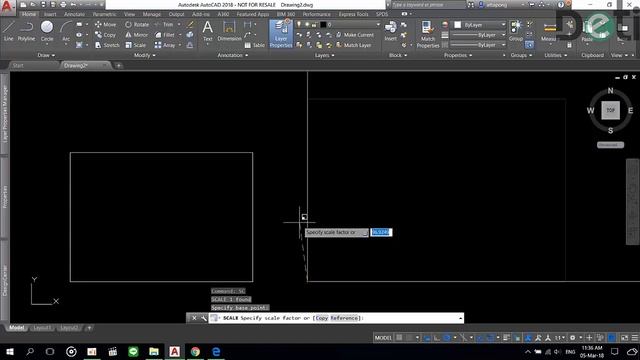Viewport: 640px width, 360px height.
Task: Click the Group icon
Action: coord(516,31)
